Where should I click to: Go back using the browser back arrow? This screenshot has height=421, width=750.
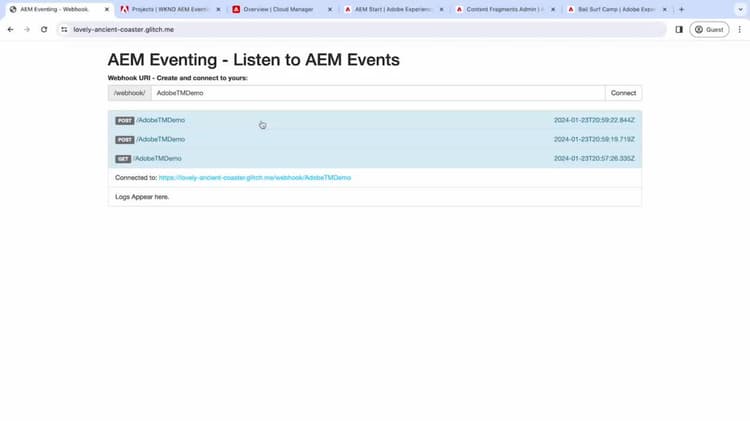click(11, 30)
